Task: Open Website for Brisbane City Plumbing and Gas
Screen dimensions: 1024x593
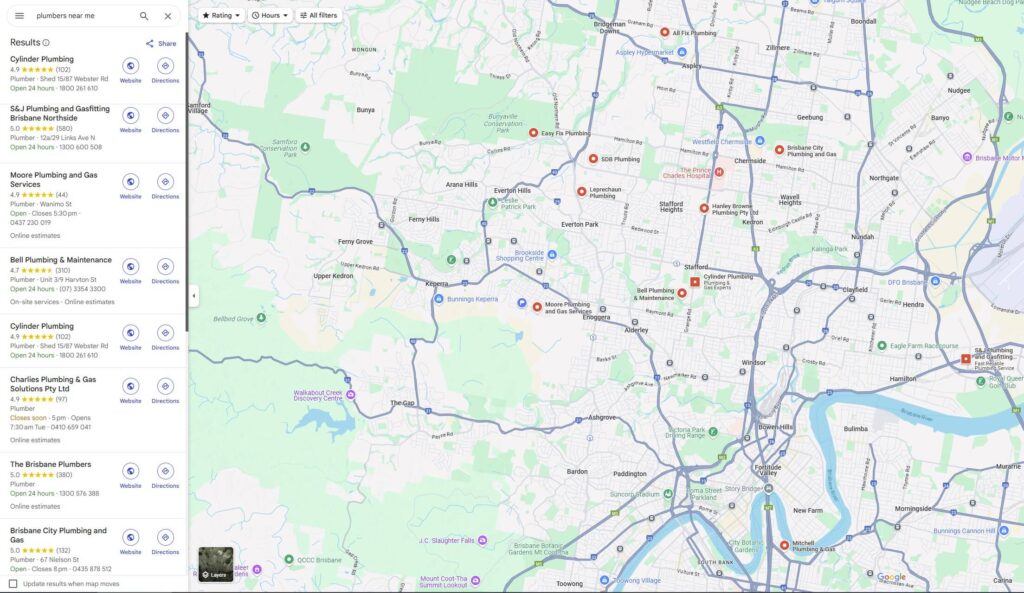Action: 131,541
